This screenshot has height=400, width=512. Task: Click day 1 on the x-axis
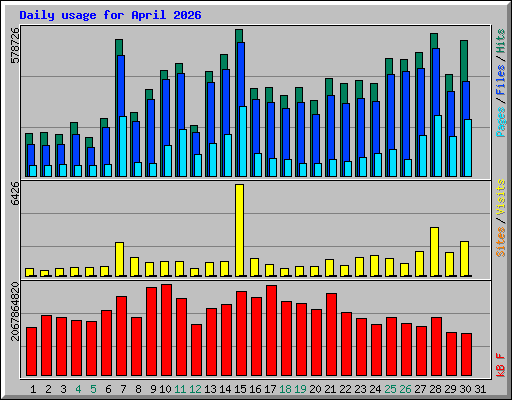click(33, 389)
